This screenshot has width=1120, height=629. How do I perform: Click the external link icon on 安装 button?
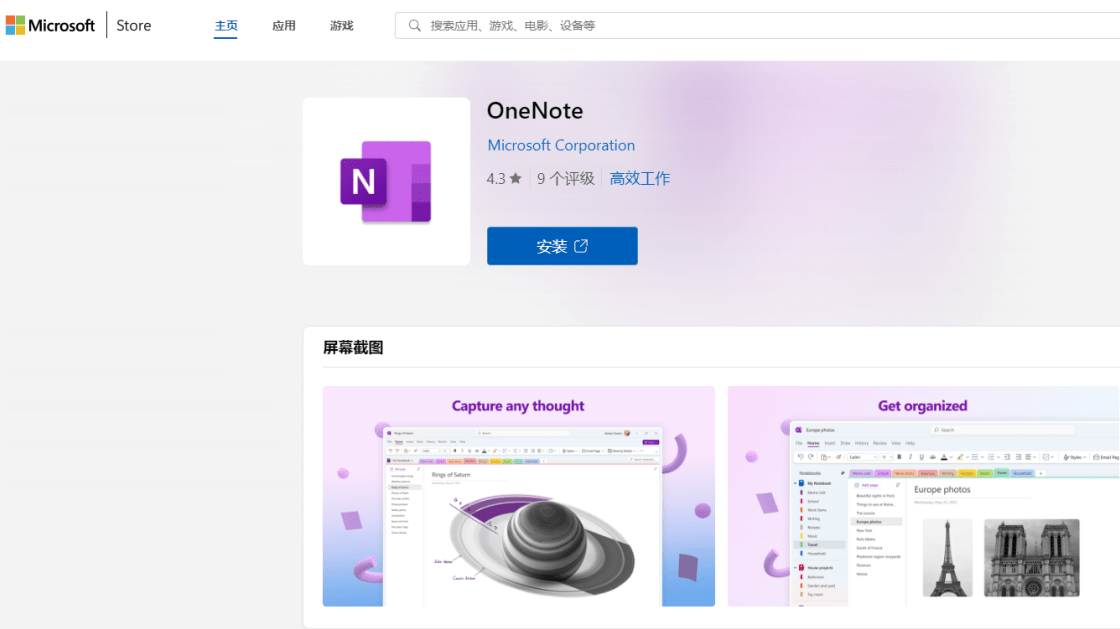[581, 246]
